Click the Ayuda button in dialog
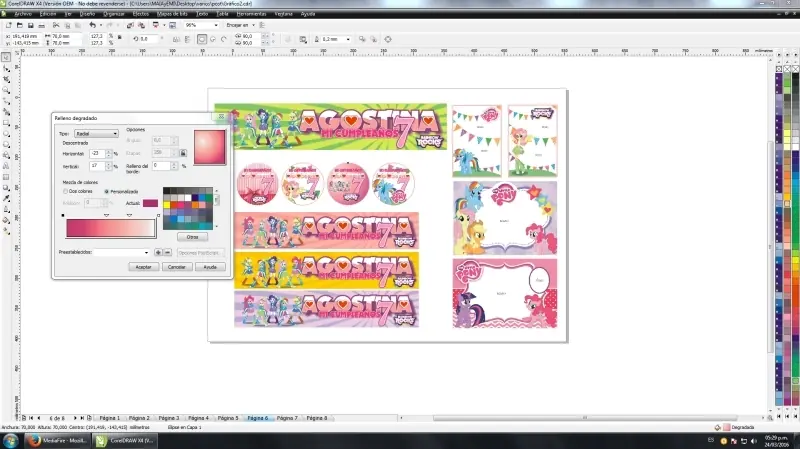Viewport: 800px width, 449px height. [210, 267]
